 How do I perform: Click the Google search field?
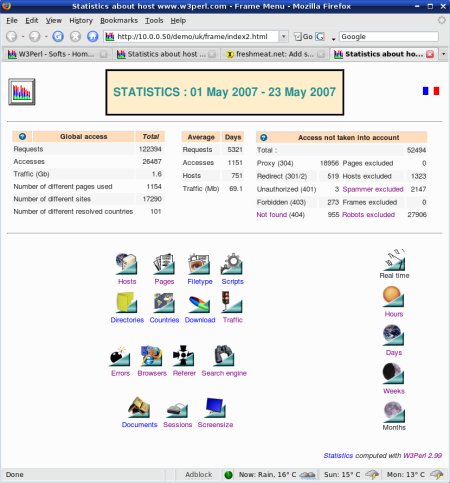pyautogui.click(x=389, y=36)
